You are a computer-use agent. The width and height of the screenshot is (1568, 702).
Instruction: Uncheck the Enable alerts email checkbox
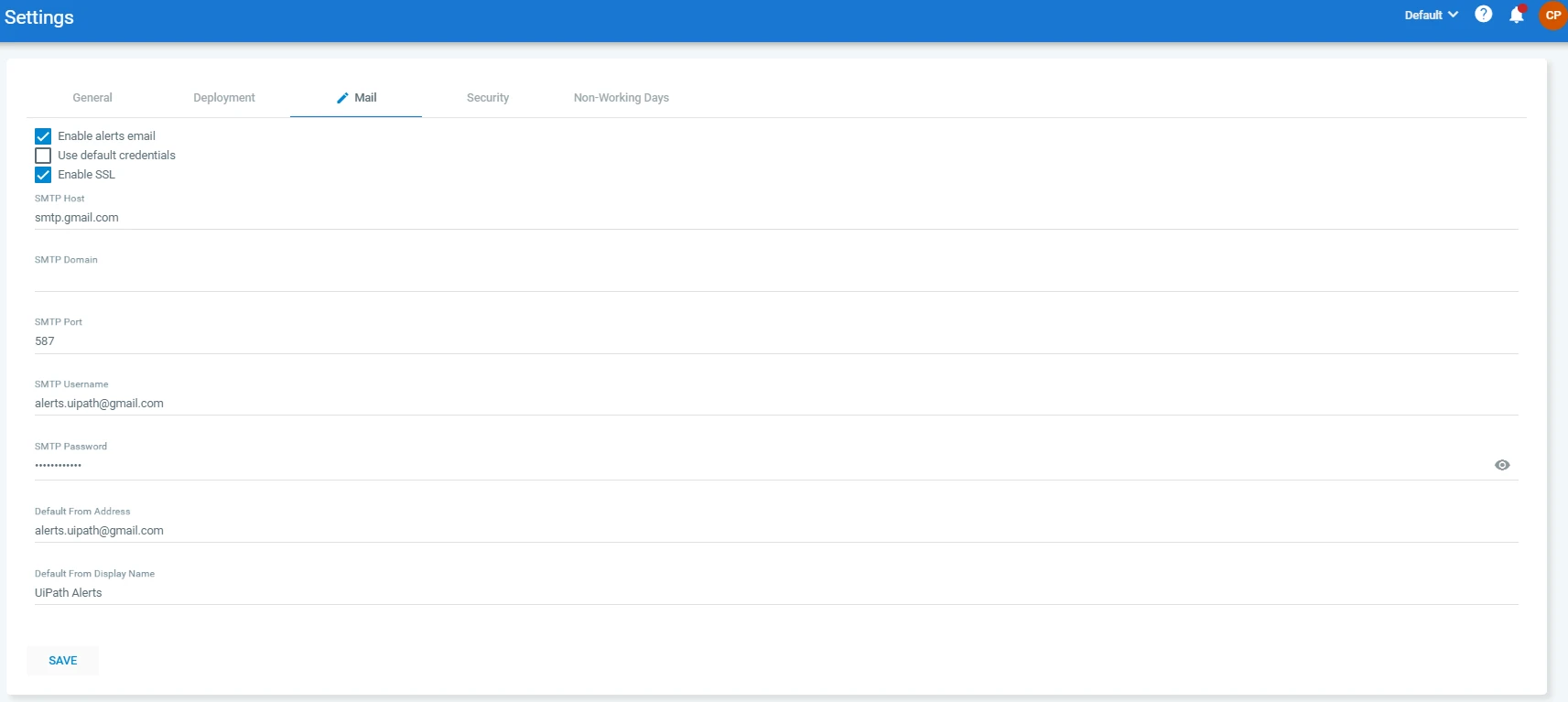click(43, 136)
